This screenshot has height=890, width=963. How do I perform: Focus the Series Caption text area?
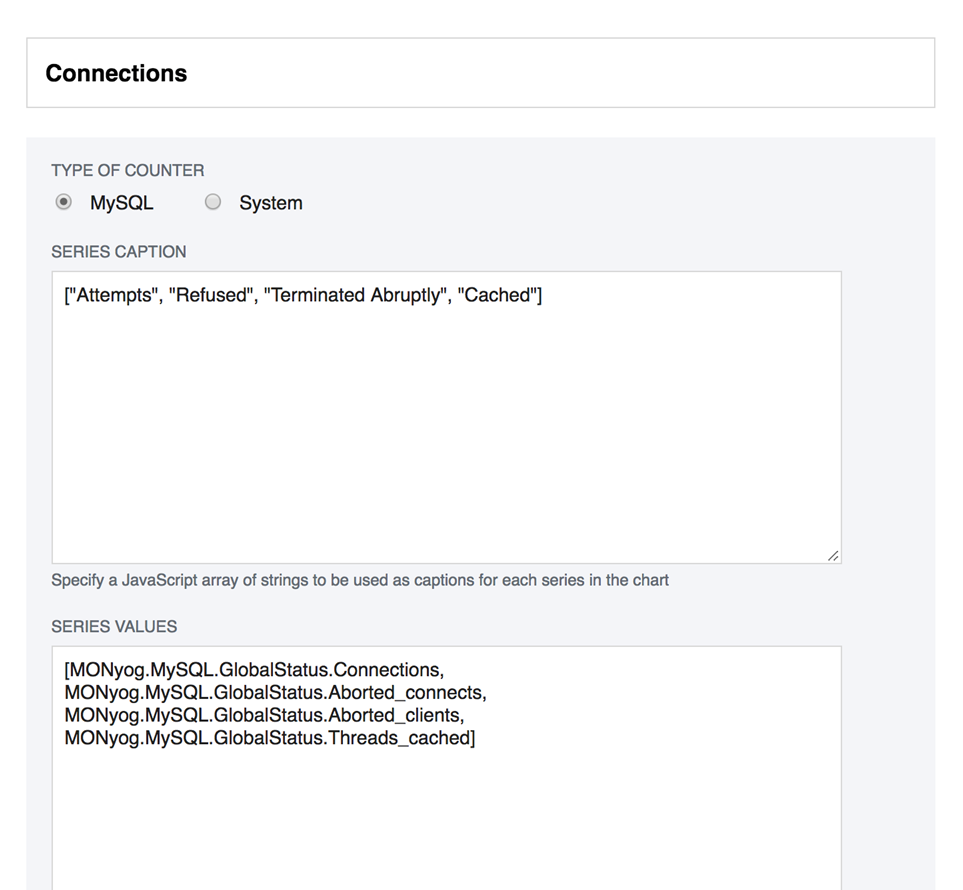pyautogui.click(x=446, y=430)
